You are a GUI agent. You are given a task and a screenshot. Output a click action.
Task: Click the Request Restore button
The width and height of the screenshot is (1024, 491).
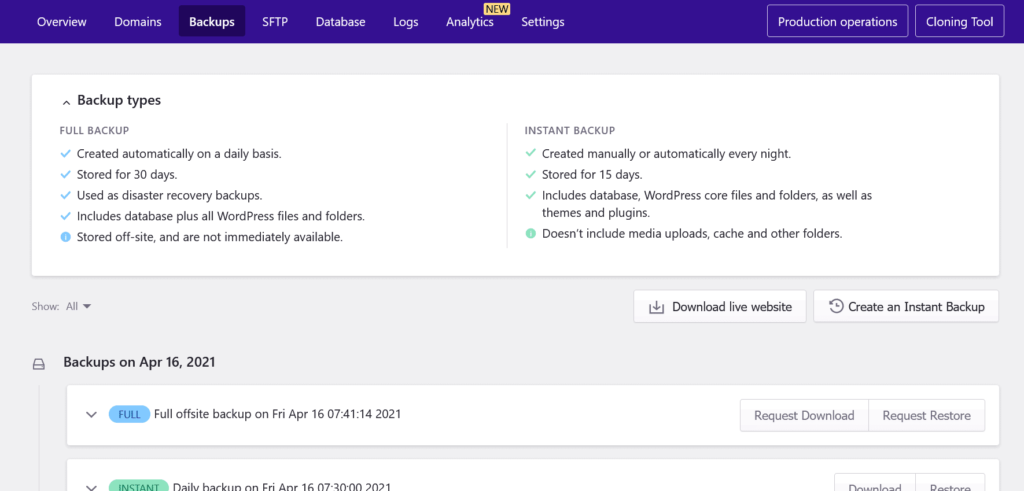click(x=926, y=416)
